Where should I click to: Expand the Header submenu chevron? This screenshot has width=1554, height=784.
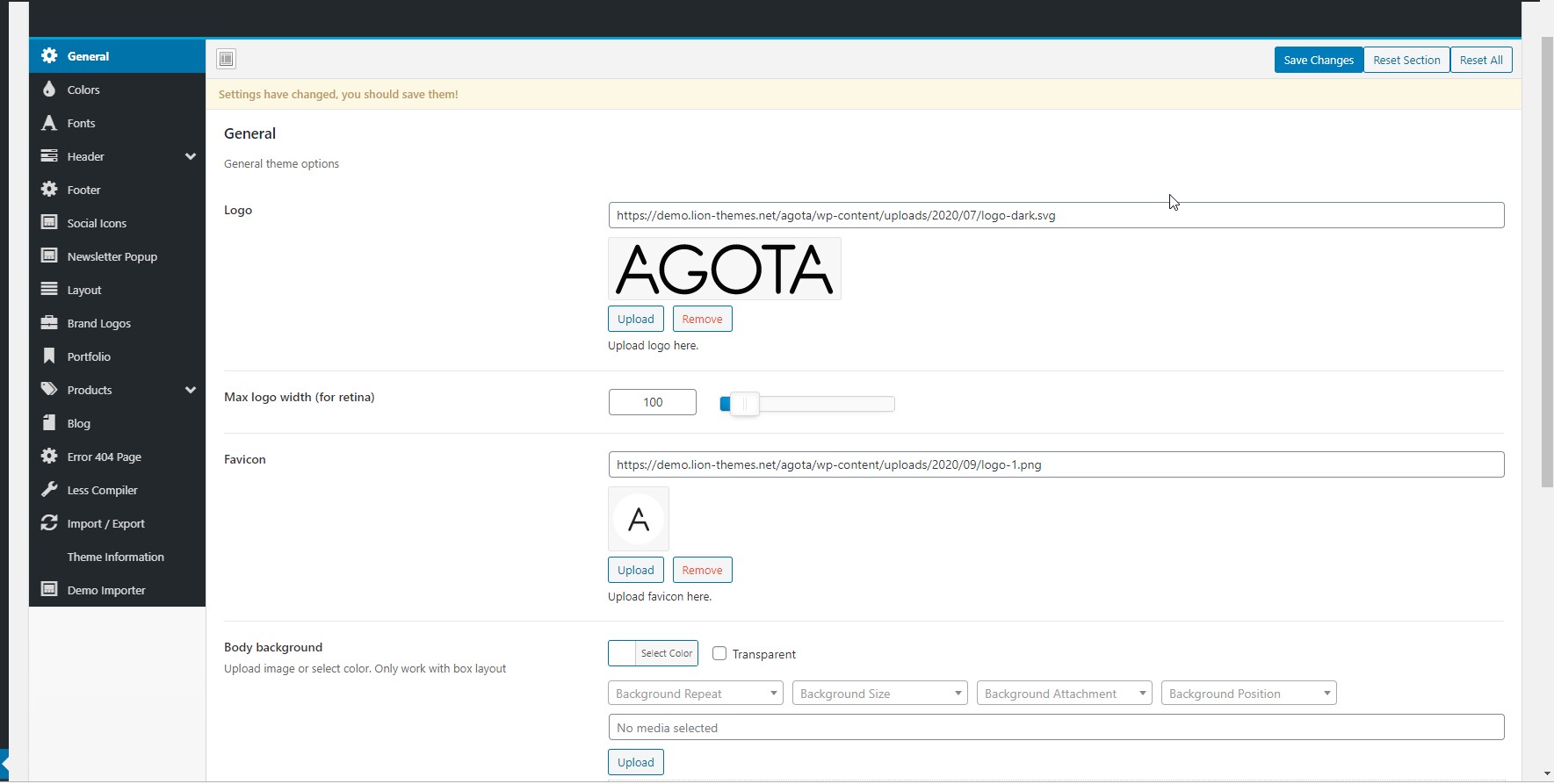point(190,156)
